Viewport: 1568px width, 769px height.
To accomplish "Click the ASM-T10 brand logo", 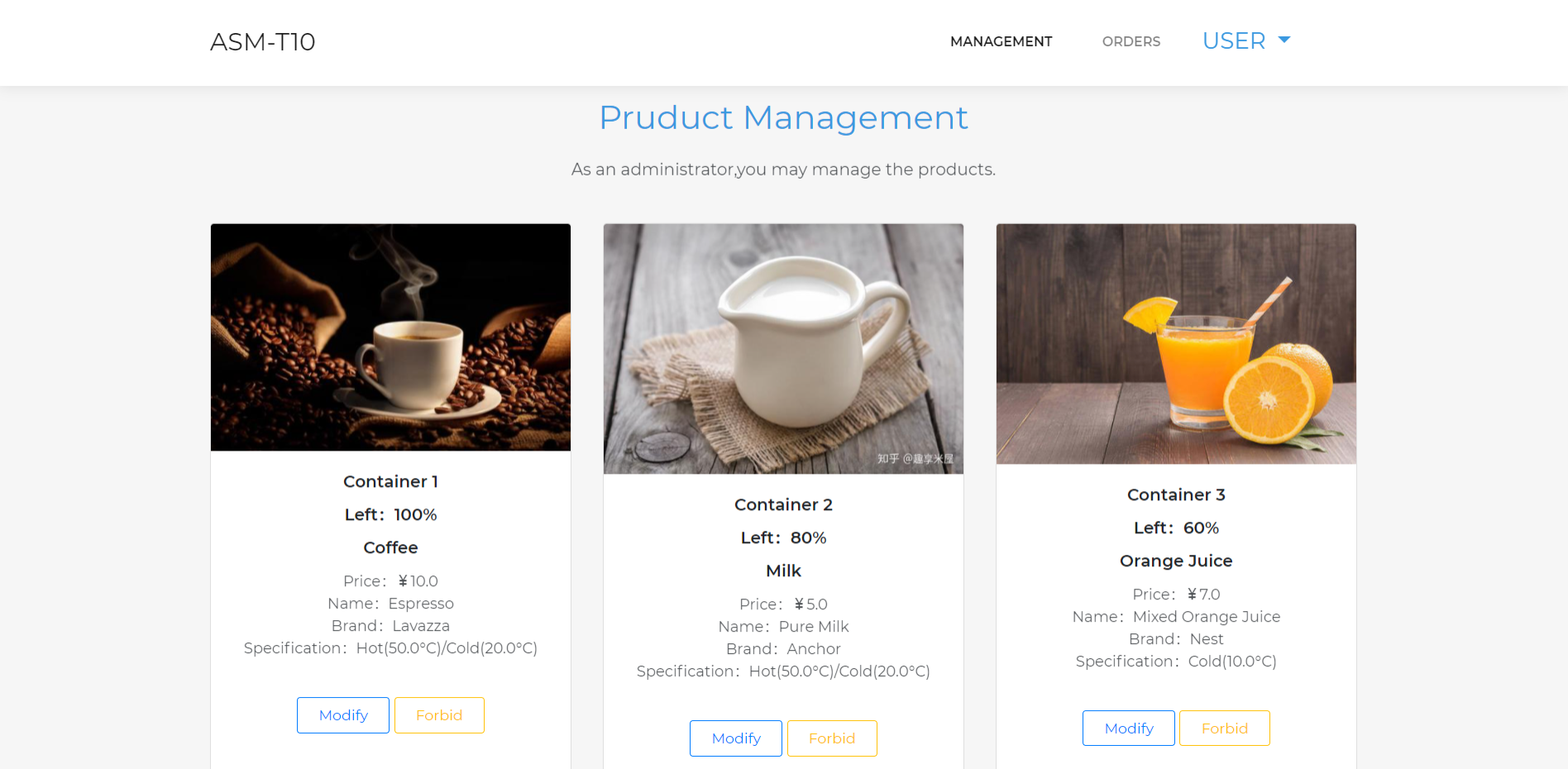I will point(263,41).
